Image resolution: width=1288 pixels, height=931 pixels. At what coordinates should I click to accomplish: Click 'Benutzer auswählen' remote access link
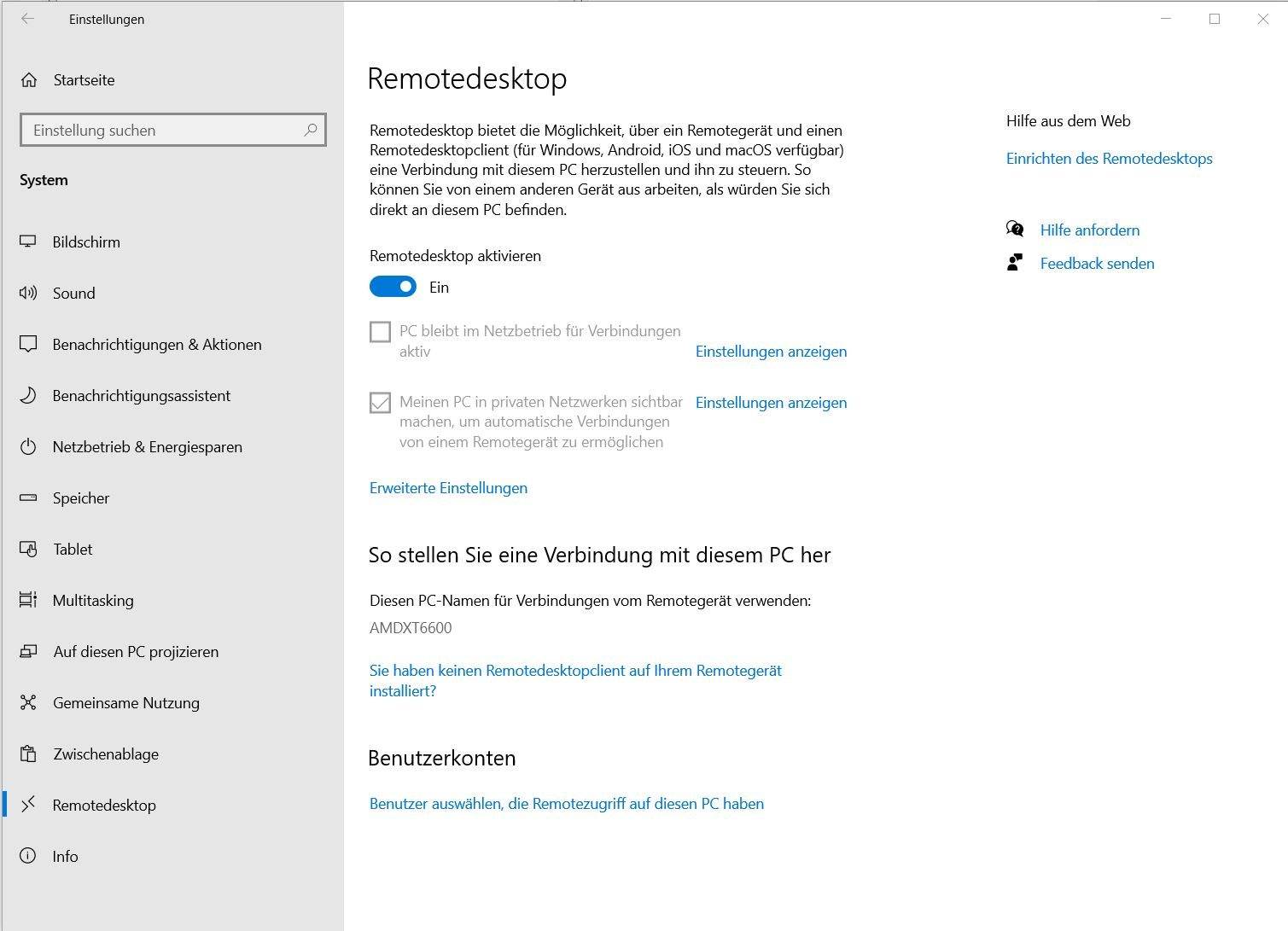566,804
